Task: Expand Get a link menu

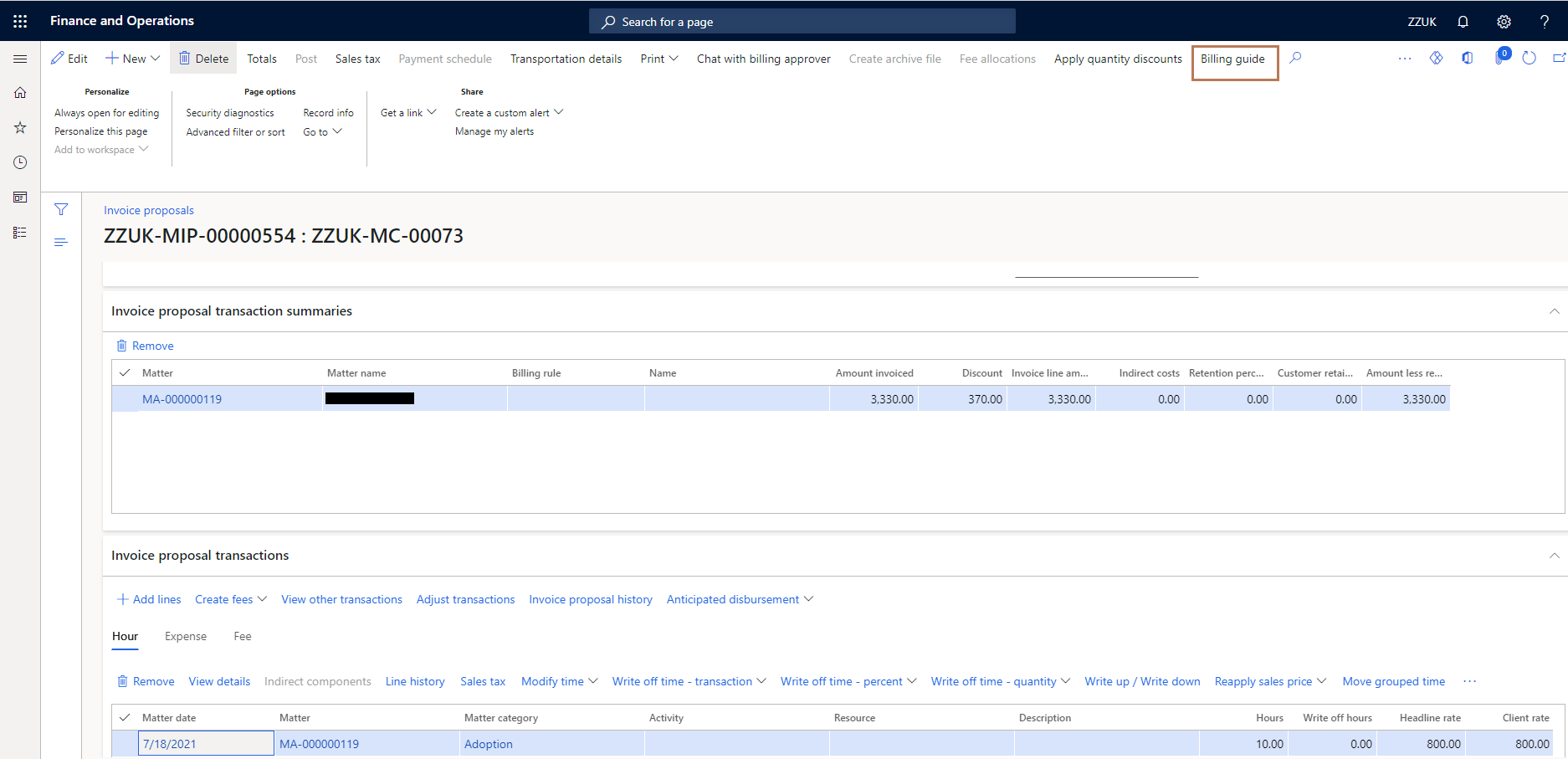Action: tap(408, 113)
